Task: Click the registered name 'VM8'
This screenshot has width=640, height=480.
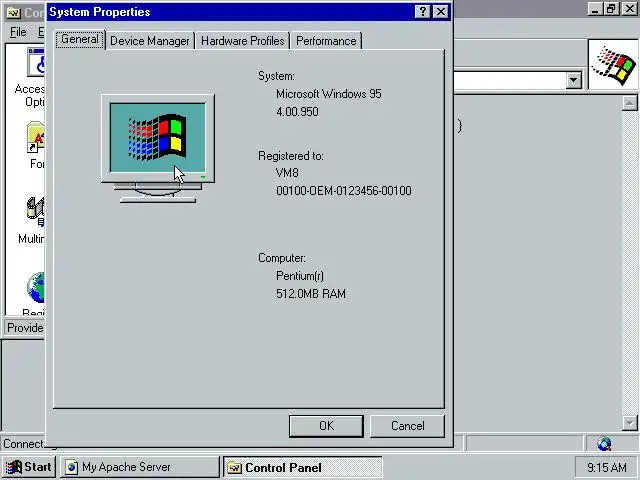Action: (x=287, y=173)
